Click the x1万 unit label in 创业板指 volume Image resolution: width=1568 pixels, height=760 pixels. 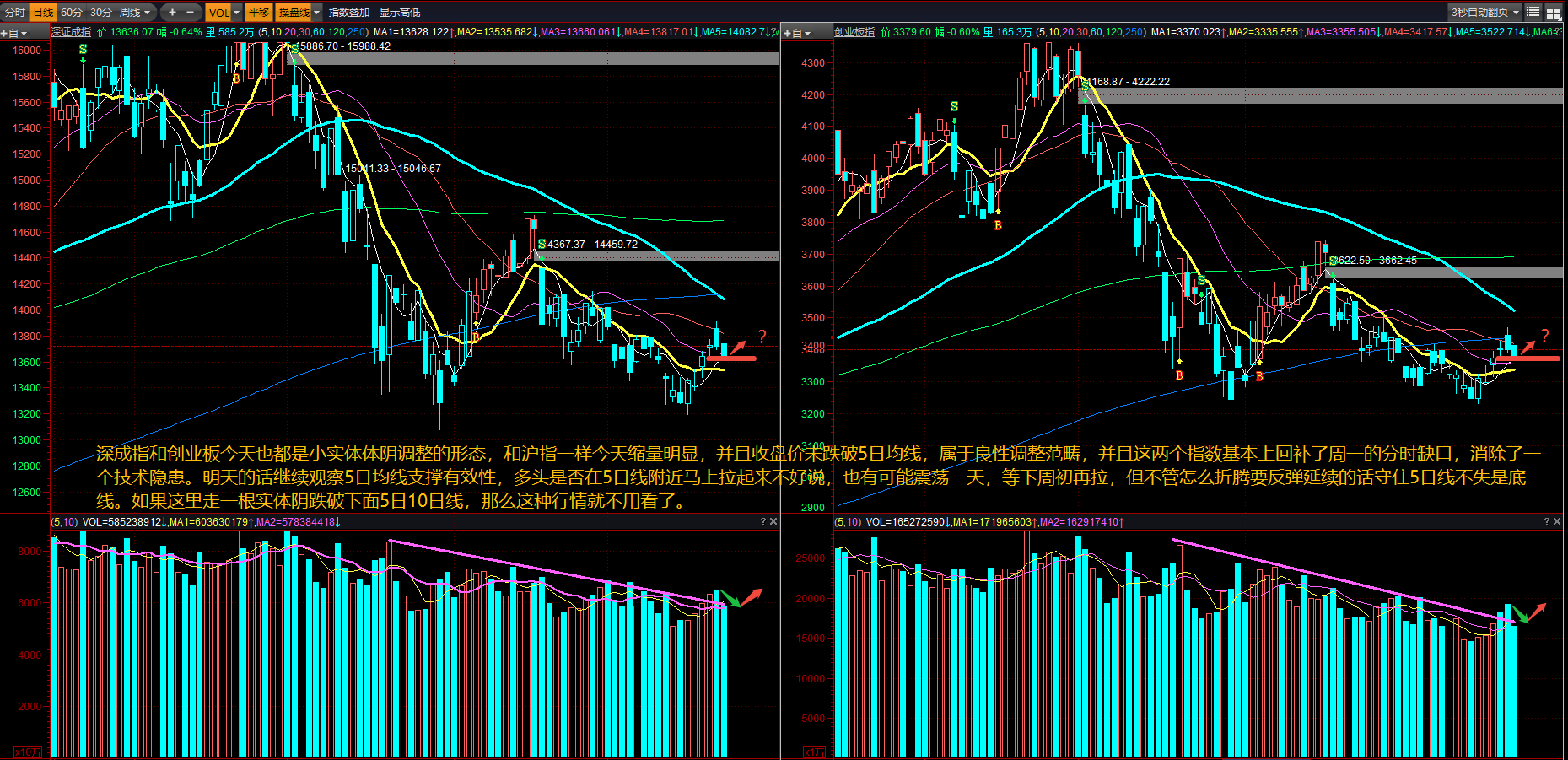[x=814, y=752]
